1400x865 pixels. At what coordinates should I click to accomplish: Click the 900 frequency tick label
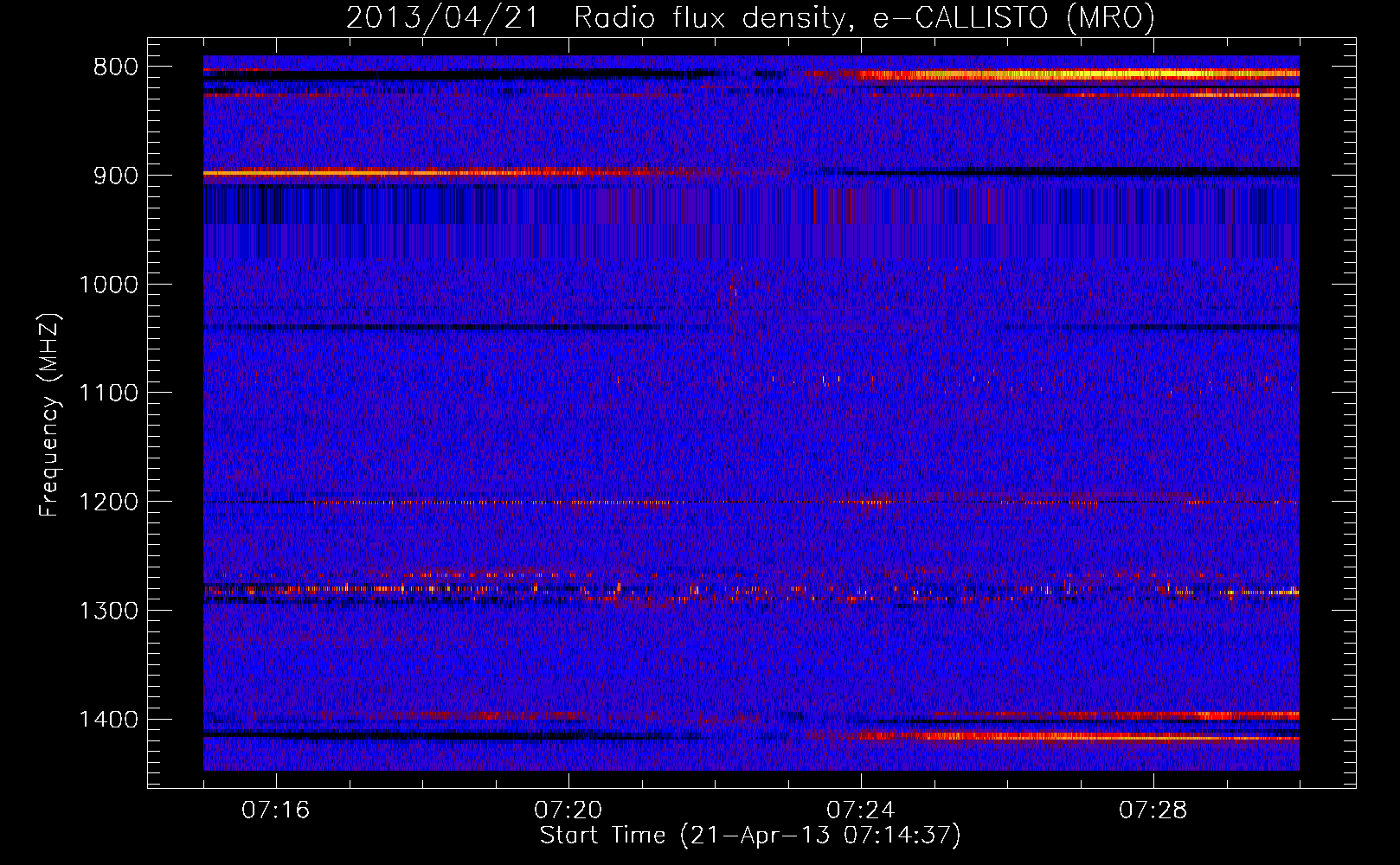coord(116,176)
